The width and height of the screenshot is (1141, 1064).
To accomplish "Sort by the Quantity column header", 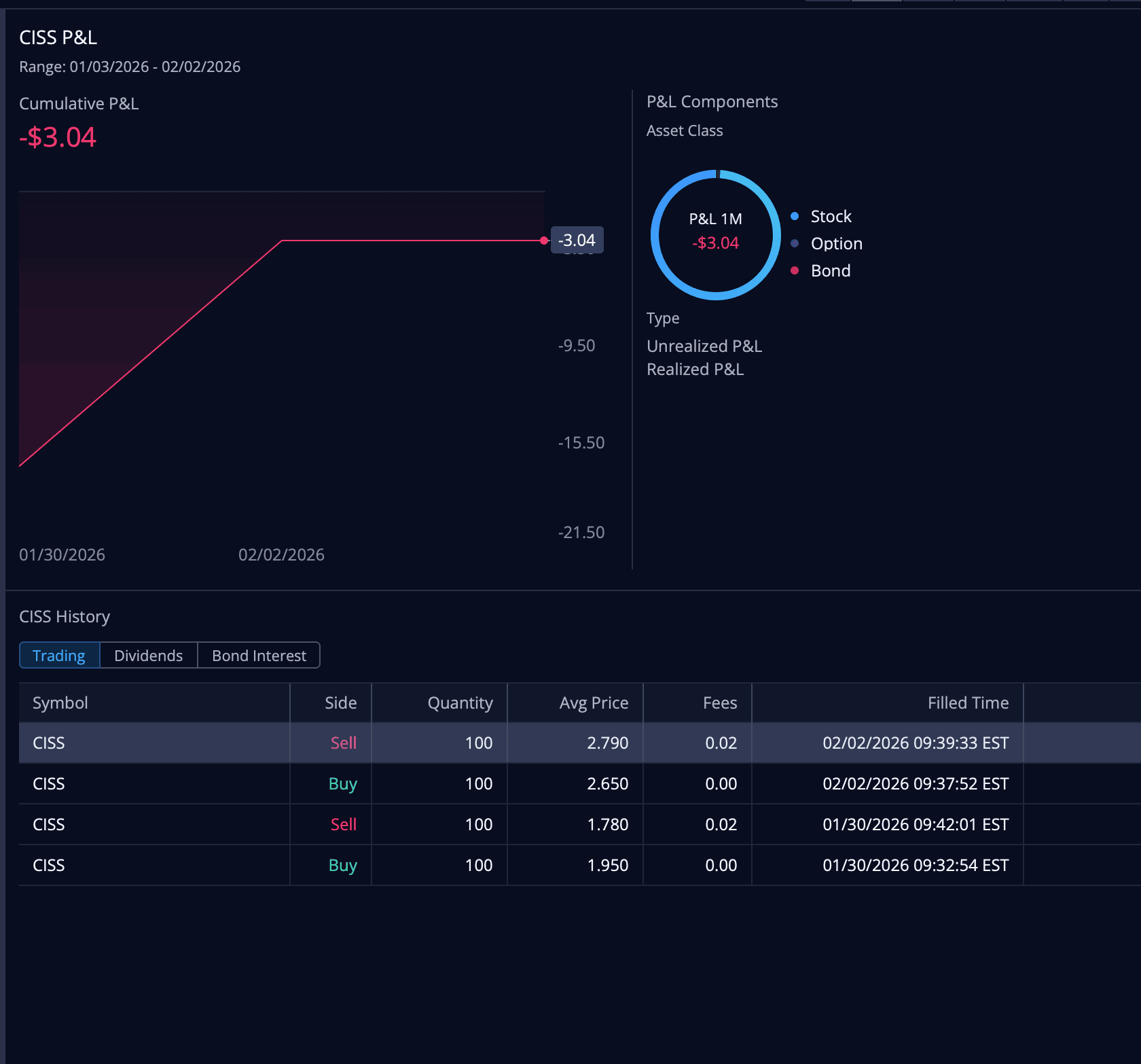I will click(x=460, y=703).
